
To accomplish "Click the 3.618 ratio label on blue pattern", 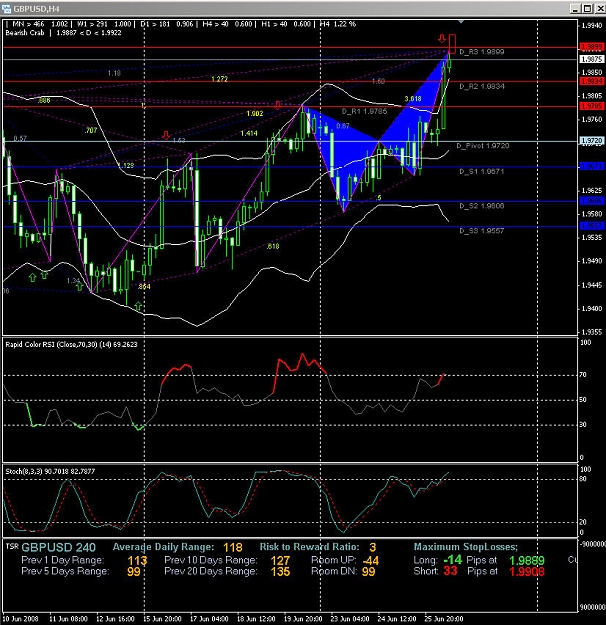I will (413, 99).
